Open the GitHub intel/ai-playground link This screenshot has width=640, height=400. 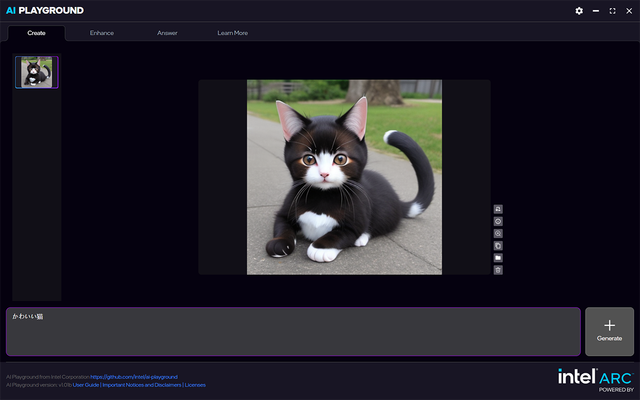click(133, 377)
